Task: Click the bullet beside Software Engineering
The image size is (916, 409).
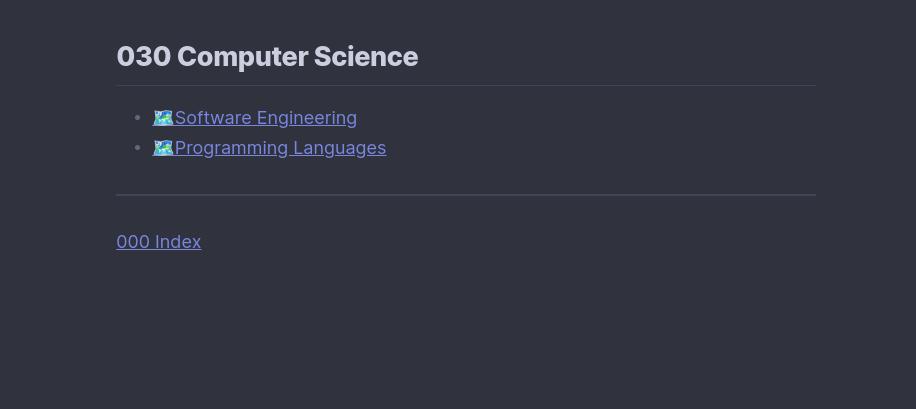Action: point(137,118)
